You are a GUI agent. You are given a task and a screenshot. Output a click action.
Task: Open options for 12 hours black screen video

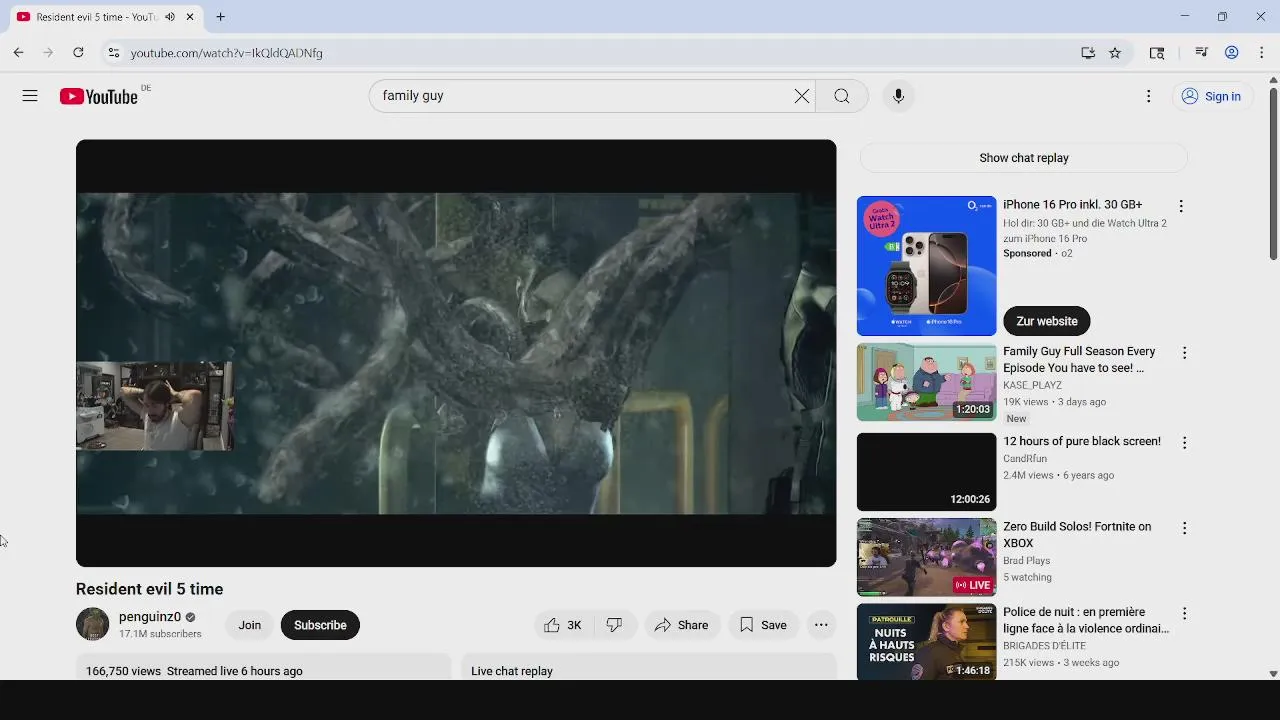click(1184, 443)
